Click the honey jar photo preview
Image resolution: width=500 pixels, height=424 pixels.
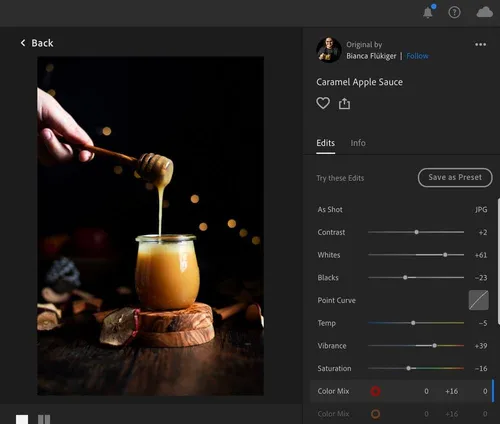(x=150, y=226)
